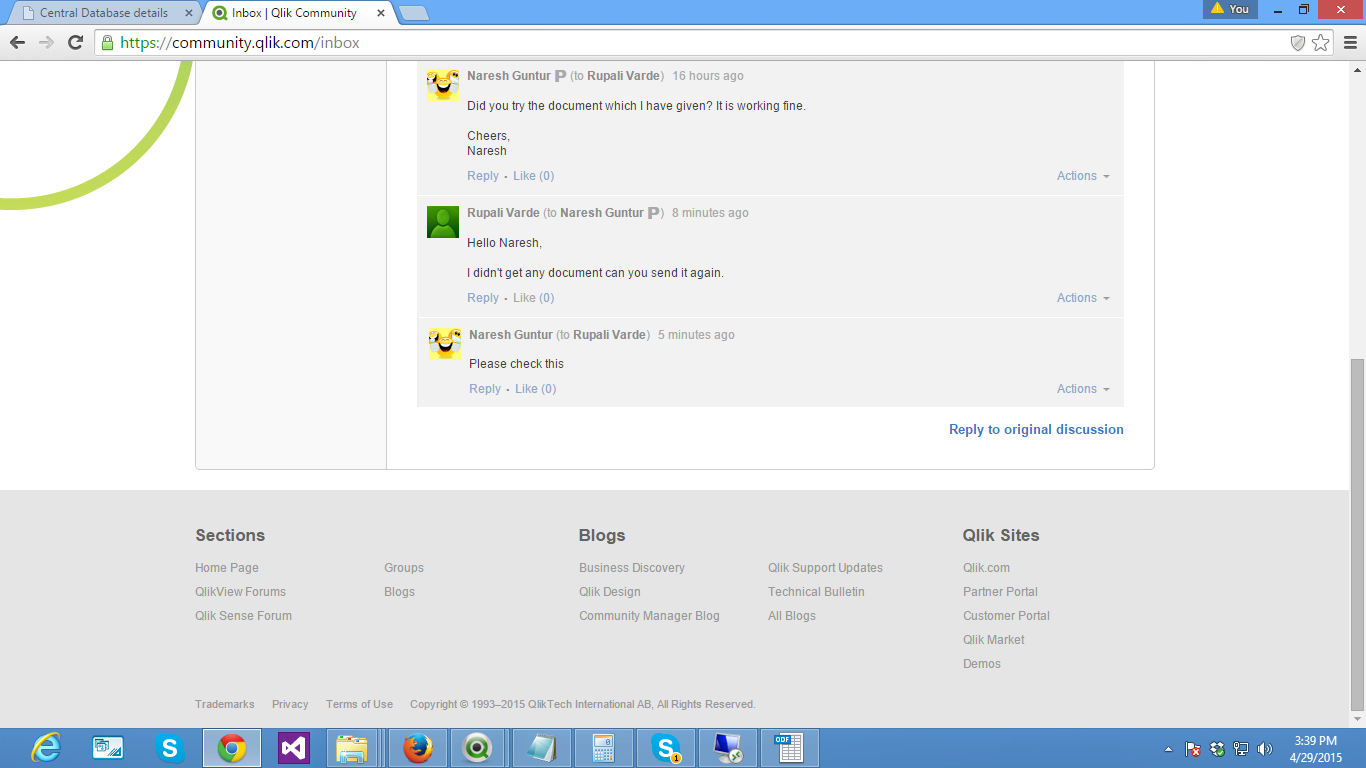Open author Rupali Varde's profile in the 8 minutes ago message

click(x=503, y=213)
